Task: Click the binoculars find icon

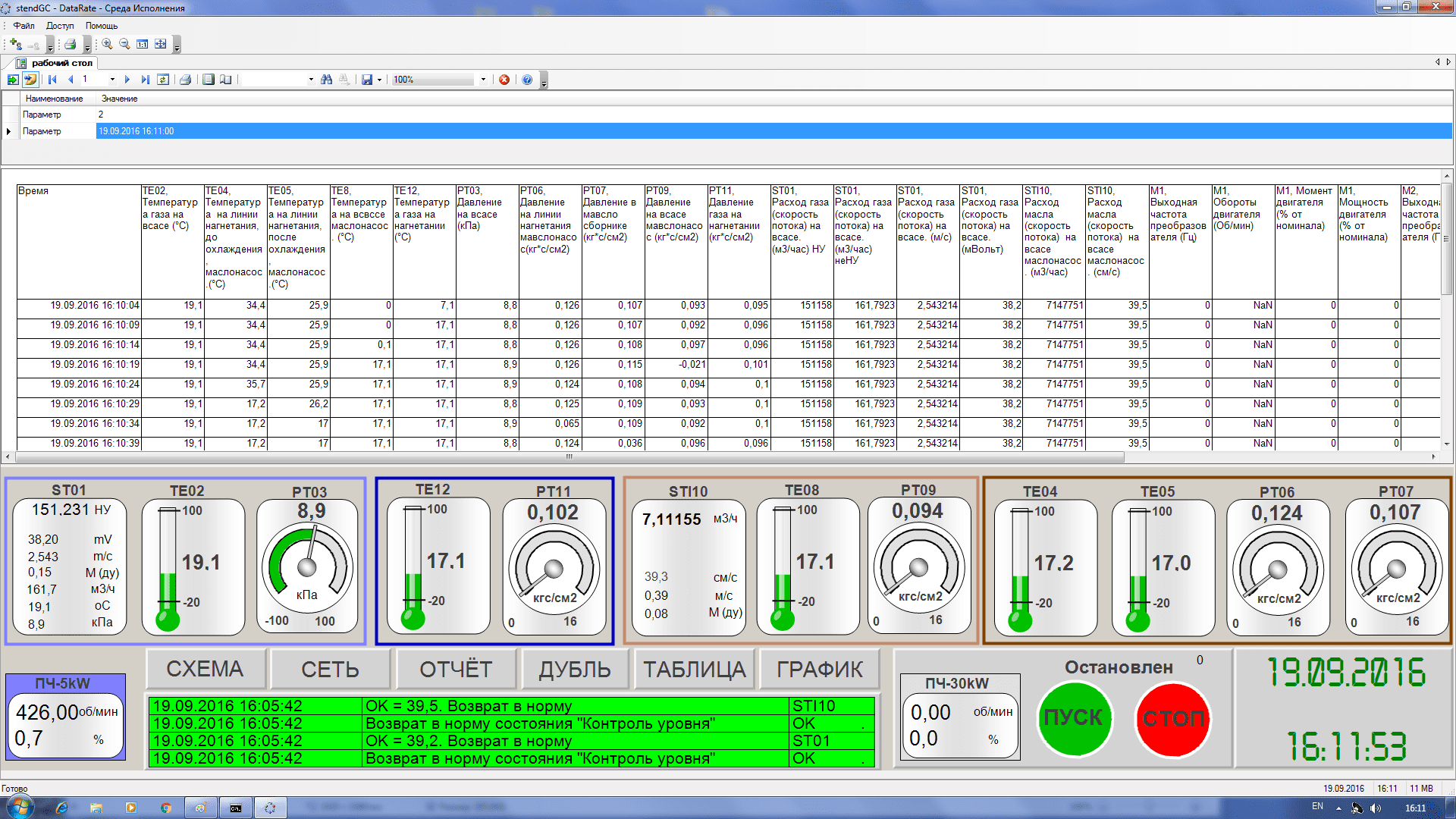Action: coord(327,80)
